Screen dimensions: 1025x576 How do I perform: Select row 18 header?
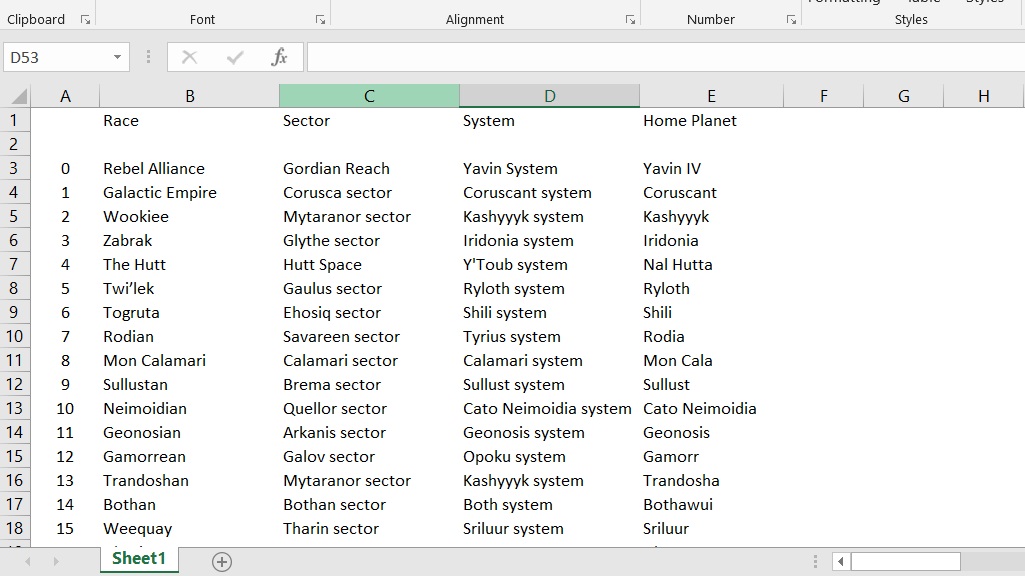coord(14,528)
